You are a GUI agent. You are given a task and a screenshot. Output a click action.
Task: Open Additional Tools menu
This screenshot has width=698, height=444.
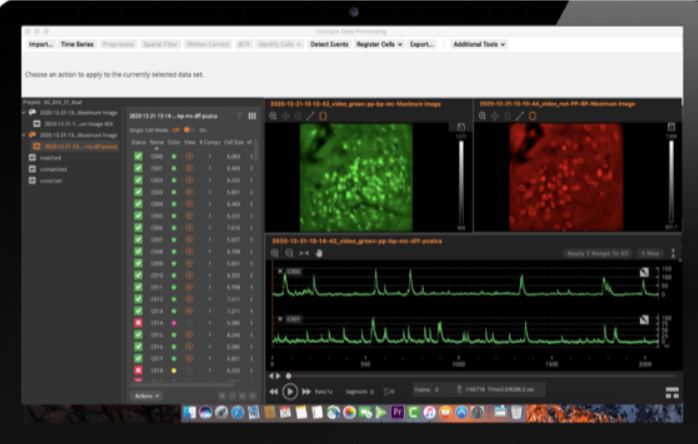479,44
